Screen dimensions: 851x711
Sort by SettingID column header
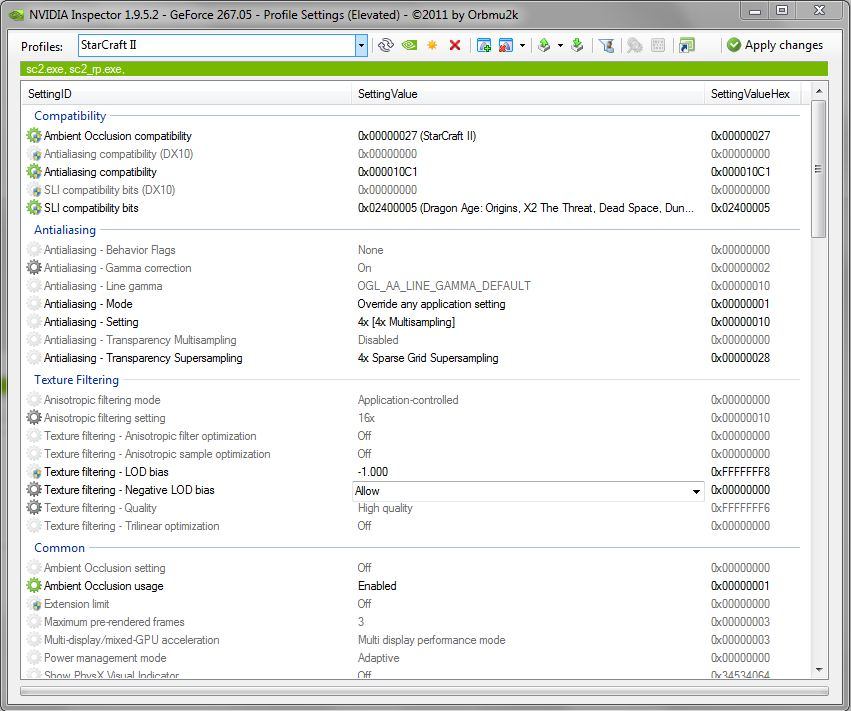click(x=186, y=94)
